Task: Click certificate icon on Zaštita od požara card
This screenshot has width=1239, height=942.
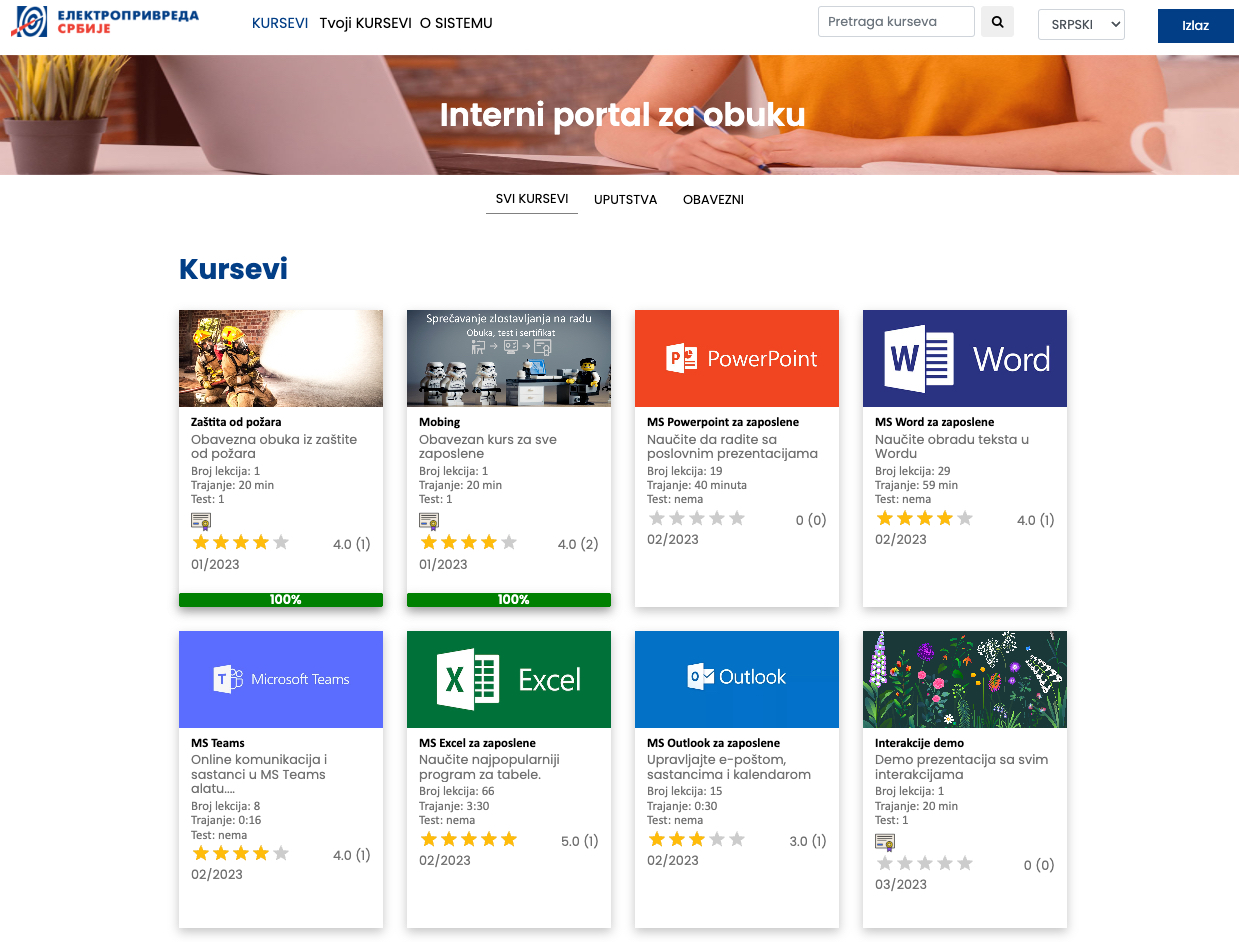Action: [201, 521]
